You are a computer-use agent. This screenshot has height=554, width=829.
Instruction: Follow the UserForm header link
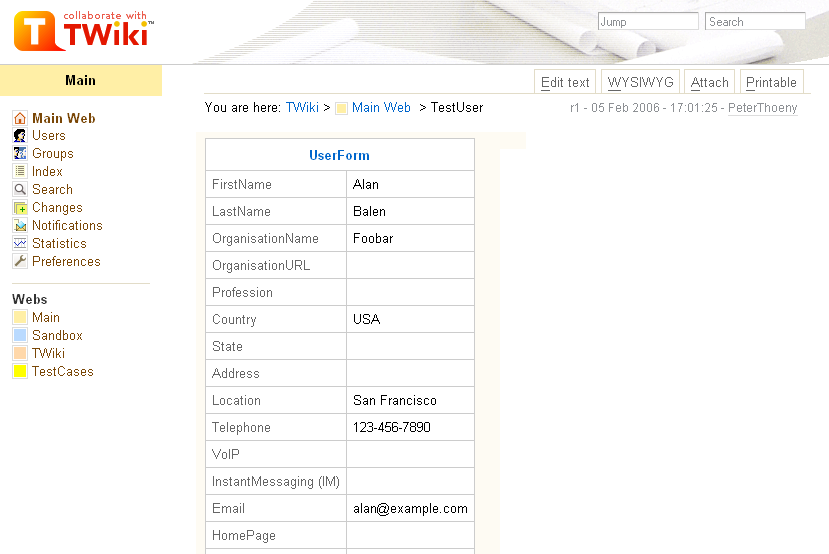(339, 155)
